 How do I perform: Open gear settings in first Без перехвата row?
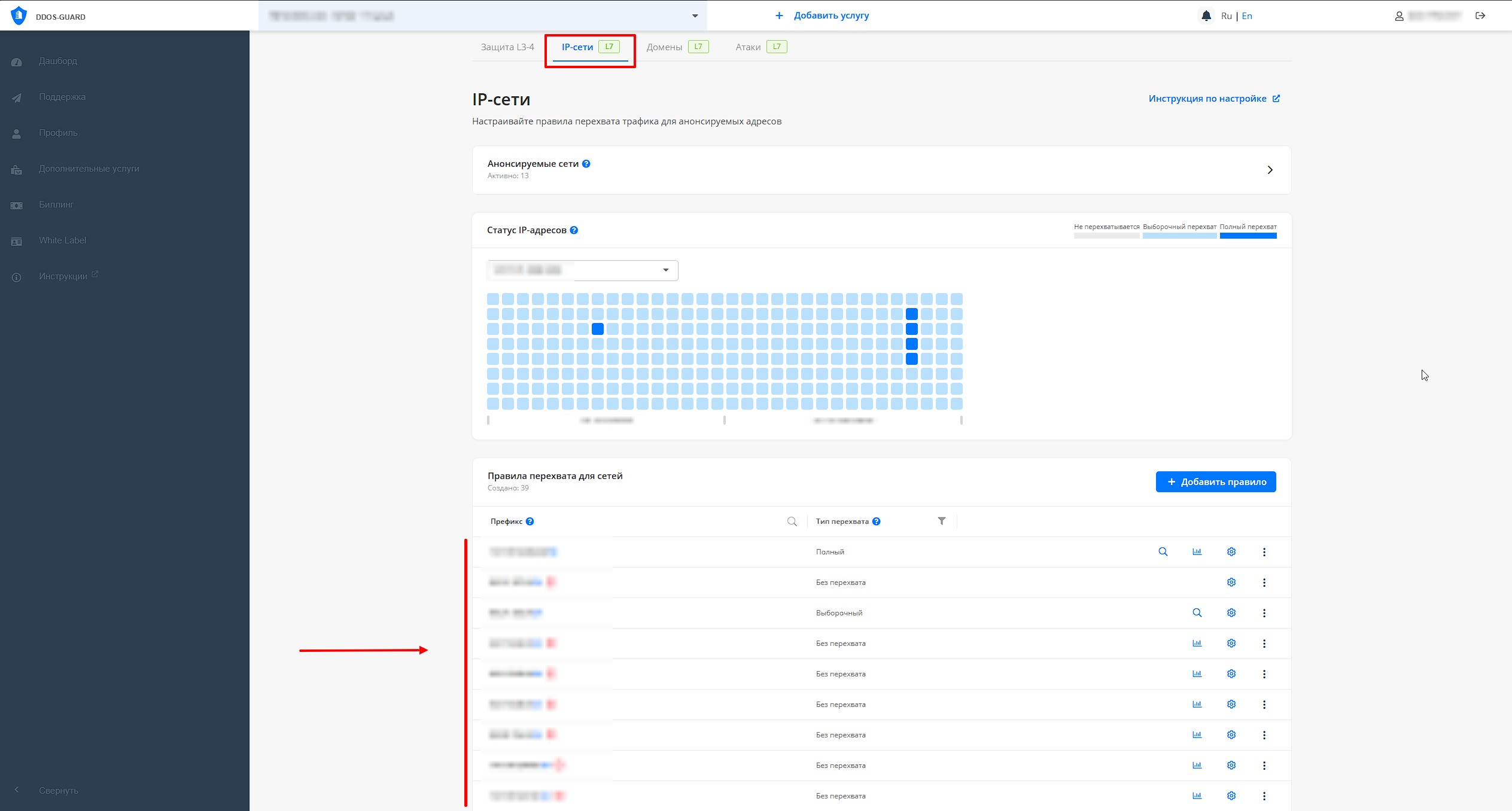(x=1231, y=583)
